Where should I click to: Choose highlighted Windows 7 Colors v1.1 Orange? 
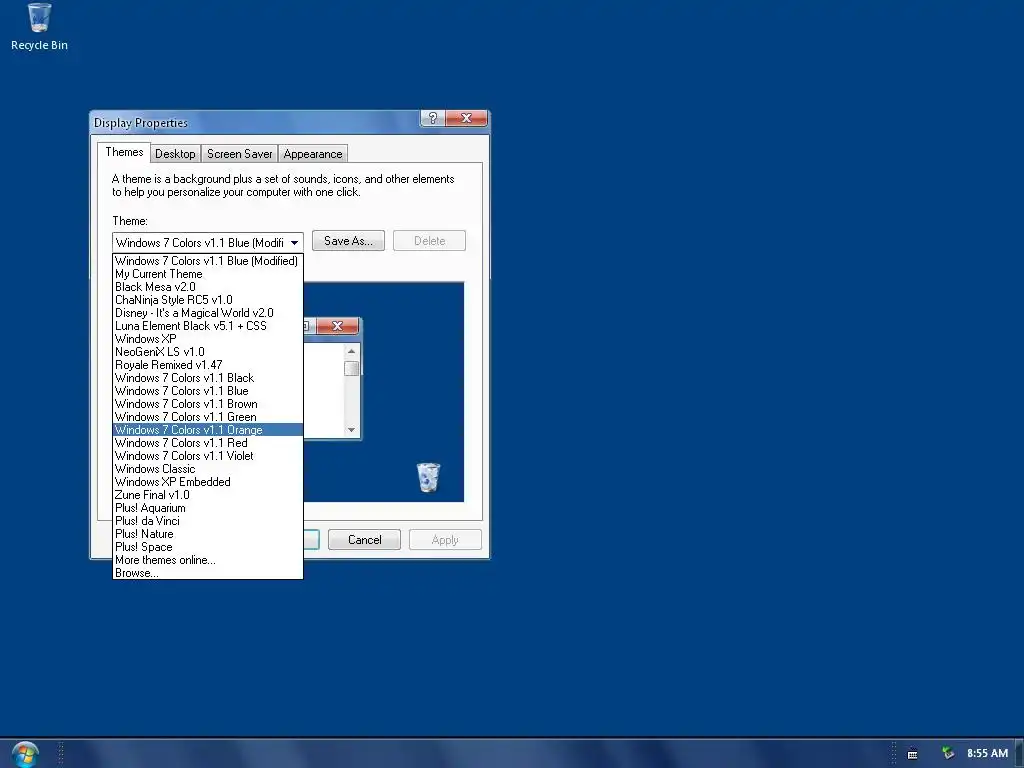pyautogui.click(x=208, y=430)
